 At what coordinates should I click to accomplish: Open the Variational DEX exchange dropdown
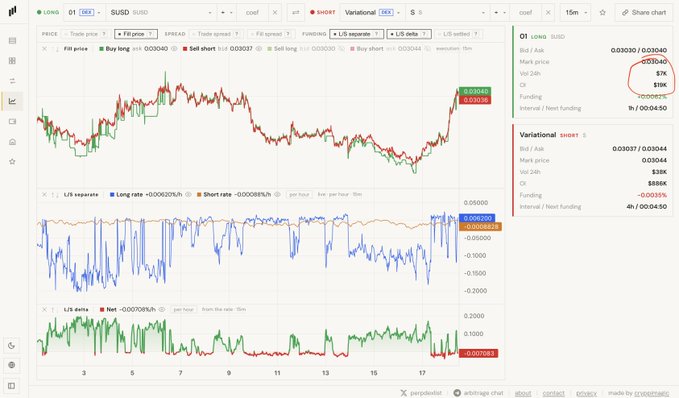click(x=372, y=13)
